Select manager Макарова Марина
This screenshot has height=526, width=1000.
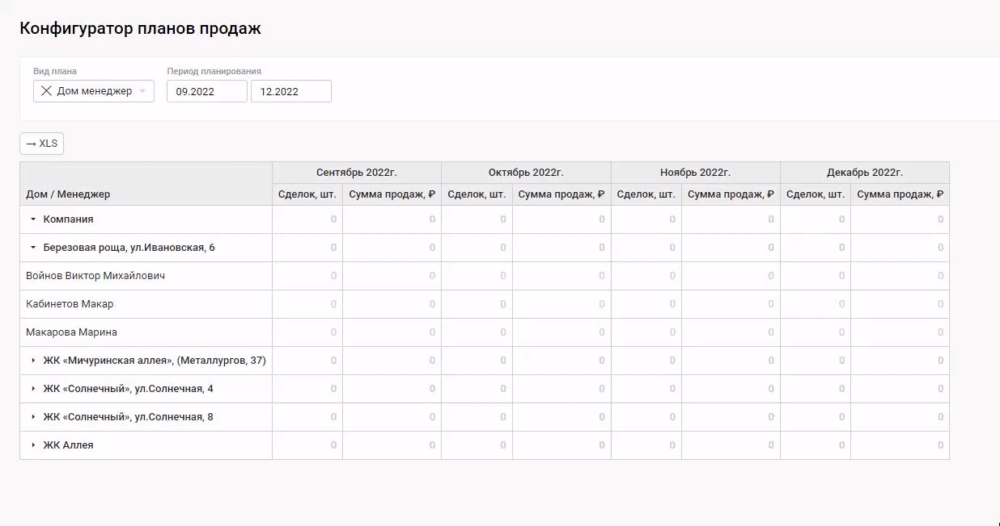click(x=72, y=332)
